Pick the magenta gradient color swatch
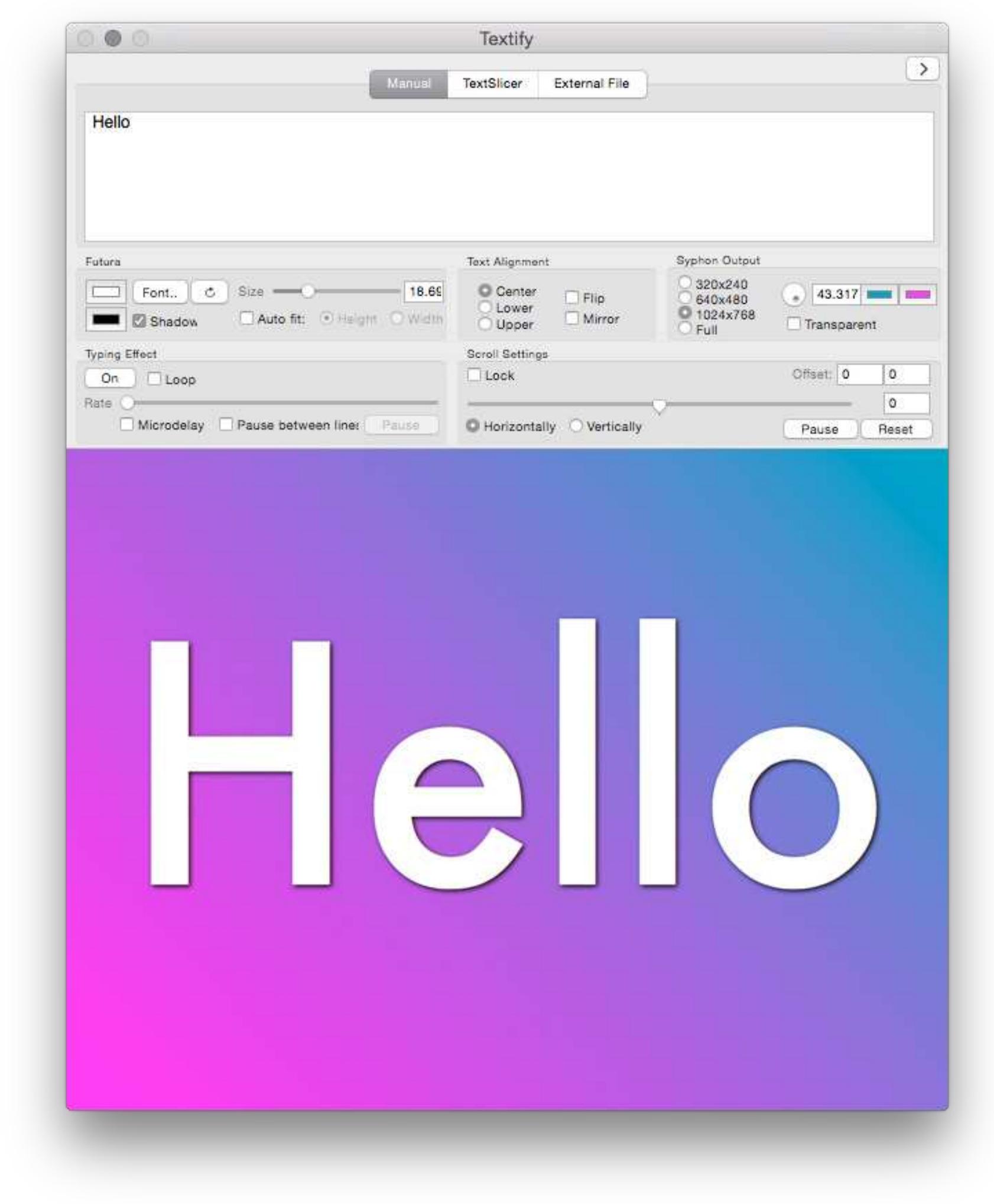The image size is (994, 1204). (917, 294)
